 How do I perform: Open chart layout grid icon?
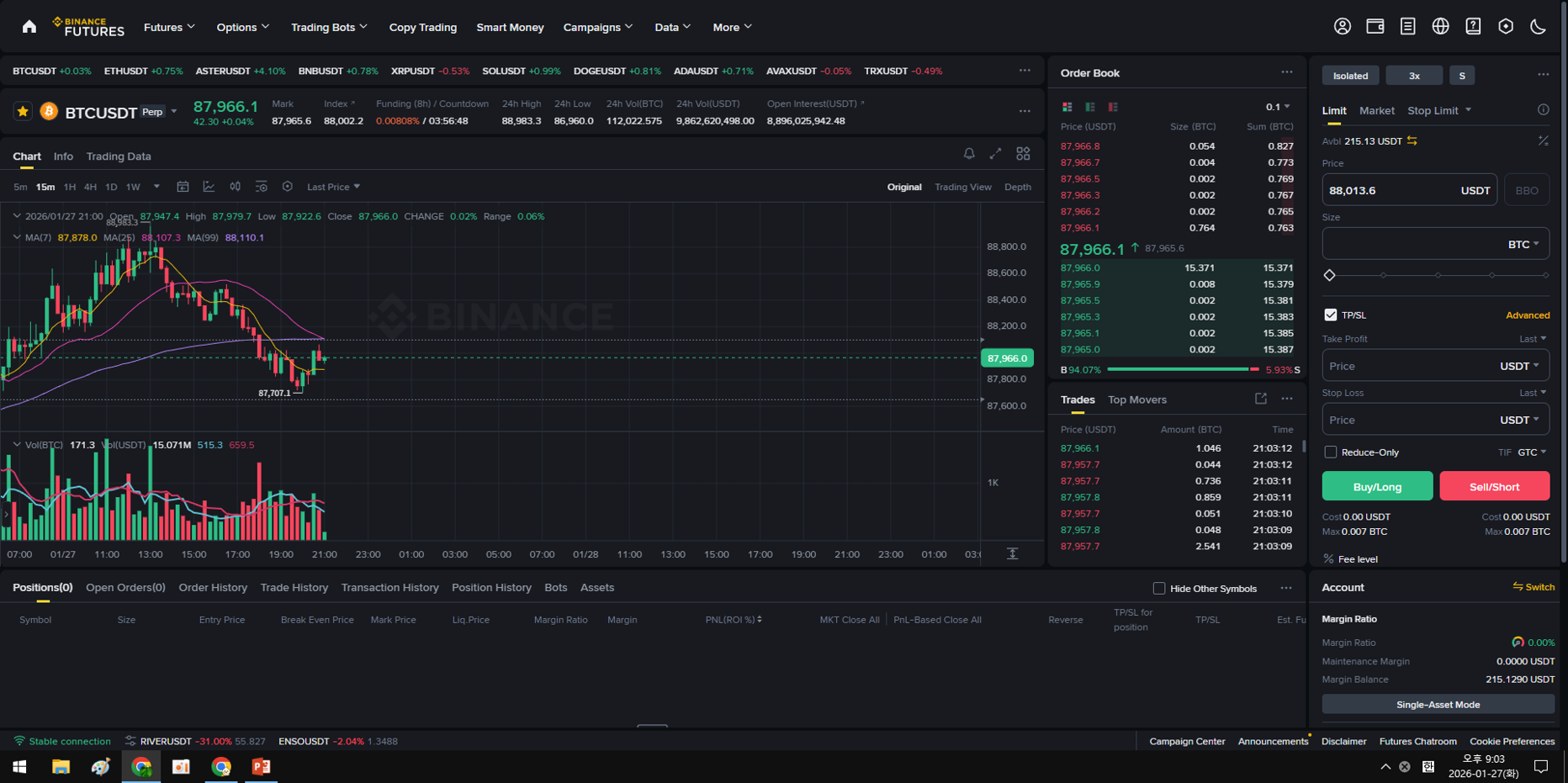click(x=1023, y=154)
